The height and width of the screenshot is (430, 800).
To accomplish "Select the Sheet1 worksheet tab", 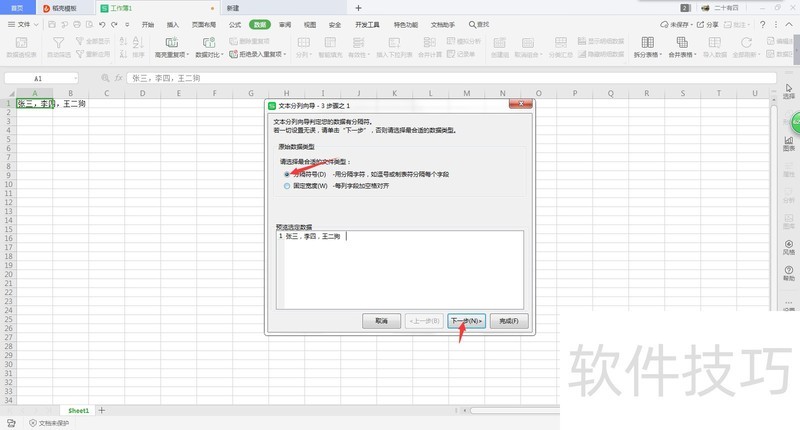I will coord(79,411).
